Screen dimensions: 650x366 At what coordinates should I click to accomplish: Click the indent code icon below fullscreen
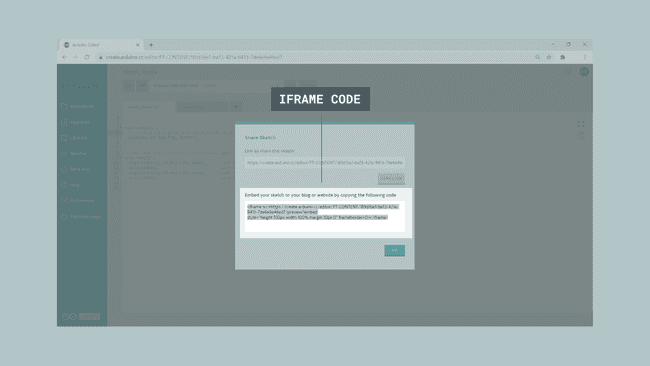pos(581,136)
